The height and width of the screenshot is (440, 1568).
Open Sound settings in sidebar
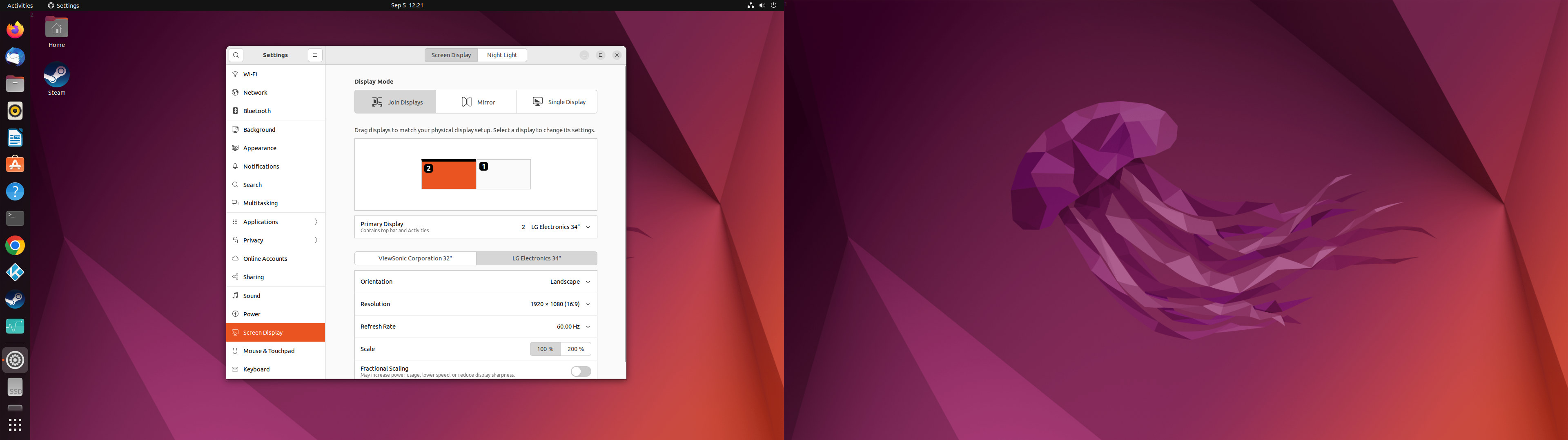(276, 296)
